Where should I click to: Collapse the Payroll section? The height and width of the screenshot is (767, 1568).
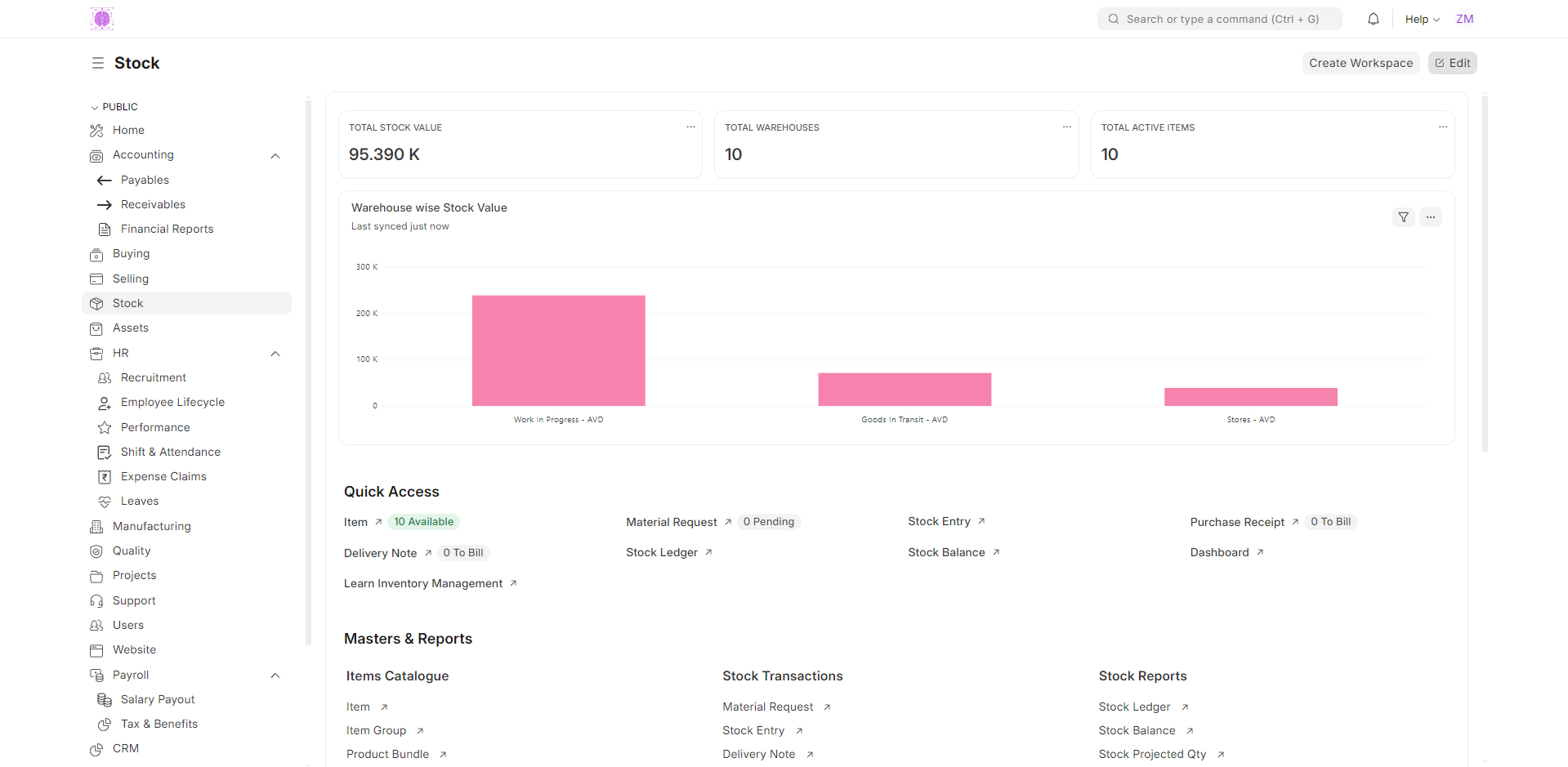(x=275, y=676)
